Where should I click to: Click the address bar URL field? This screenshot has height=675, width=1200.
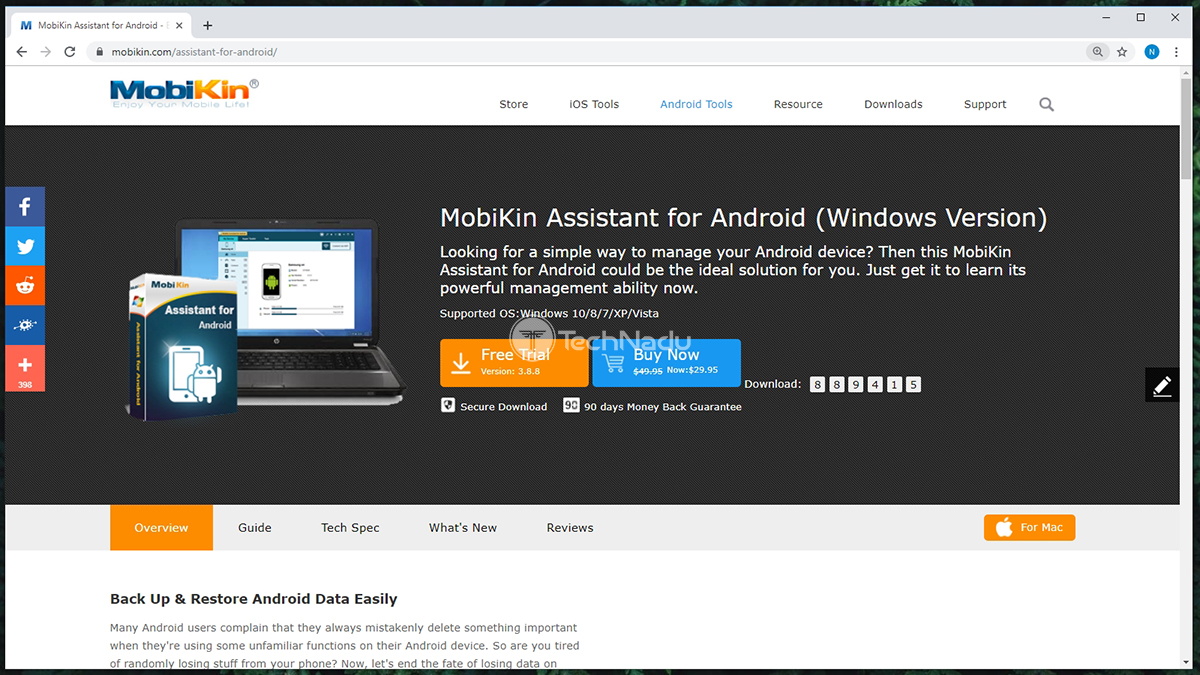point(590,52)
